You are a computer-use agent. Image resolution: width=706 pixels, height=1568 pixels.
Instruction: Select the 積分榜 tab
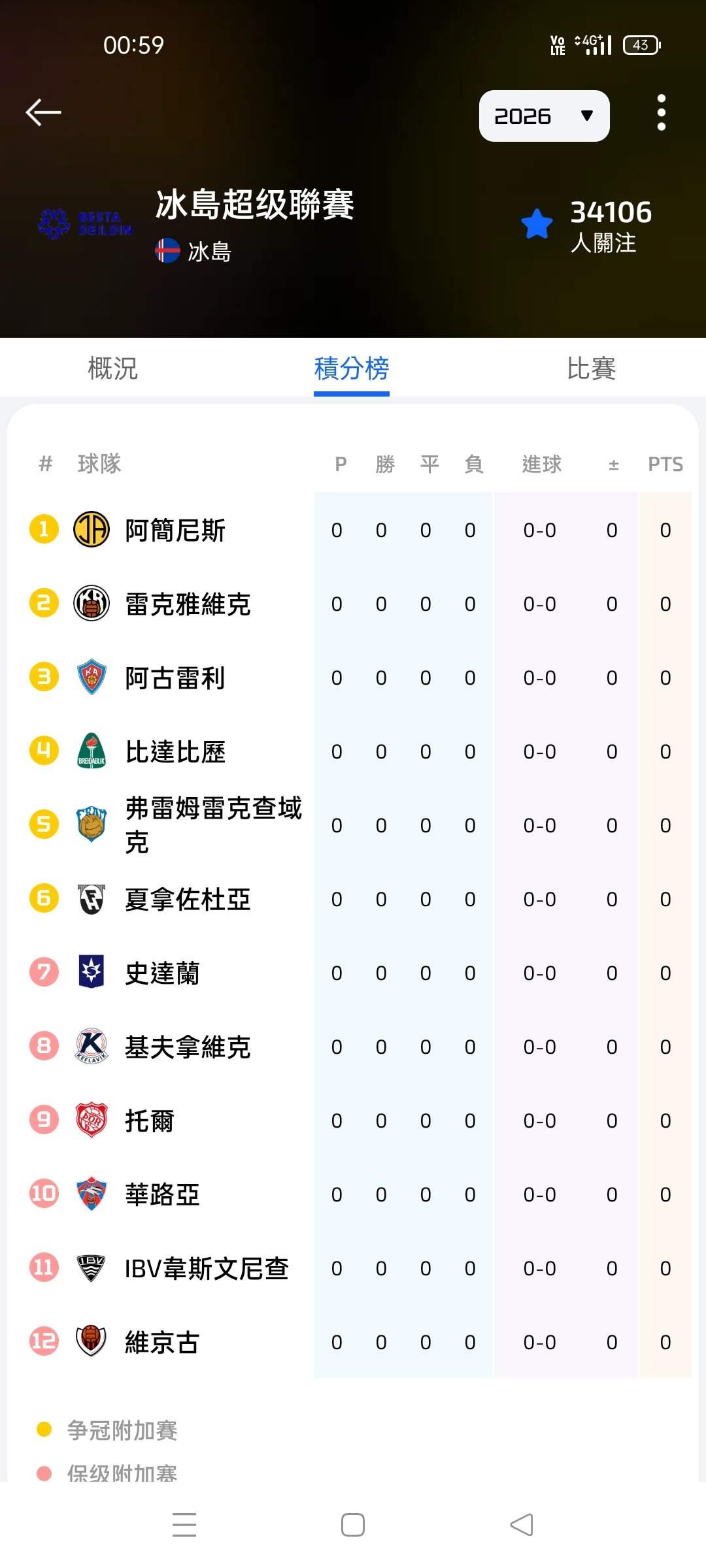tap(352, 368)
